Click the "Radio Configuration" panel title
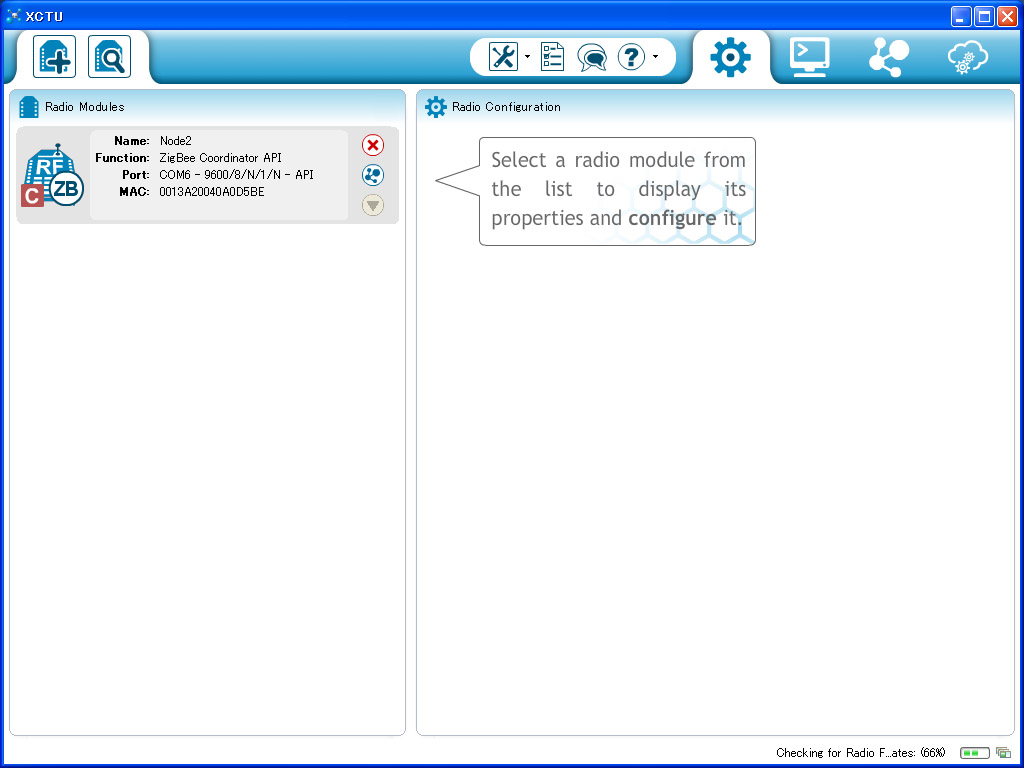 click(506, 107)
